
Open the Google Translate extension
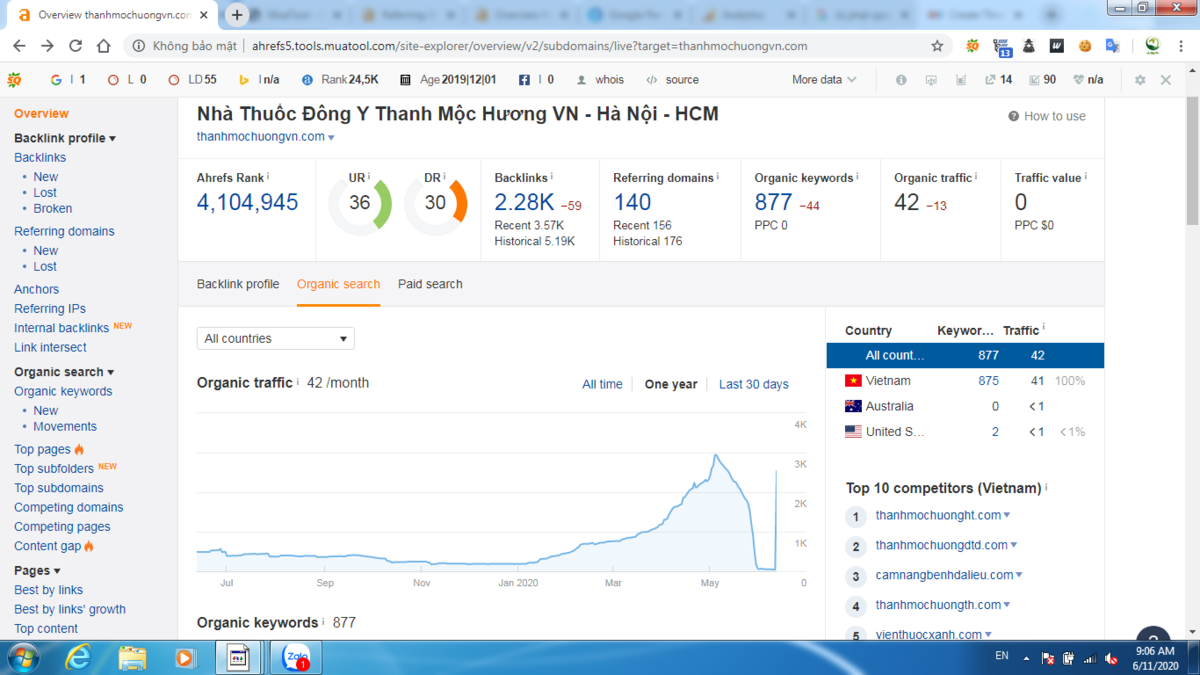click(1112, 46)
